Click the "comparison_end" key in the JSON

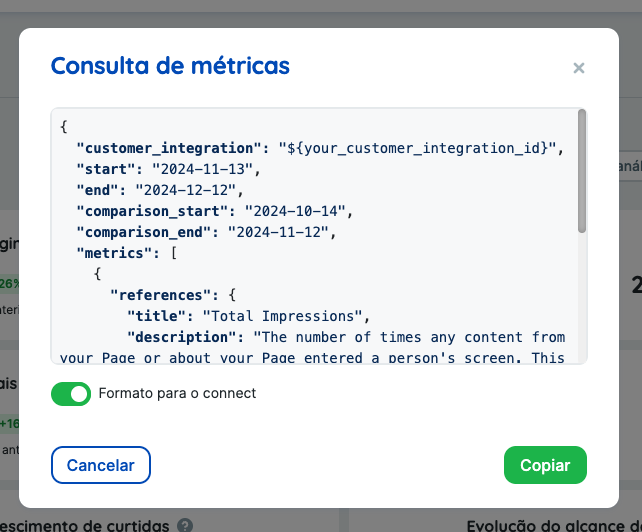tap(144, 232)
